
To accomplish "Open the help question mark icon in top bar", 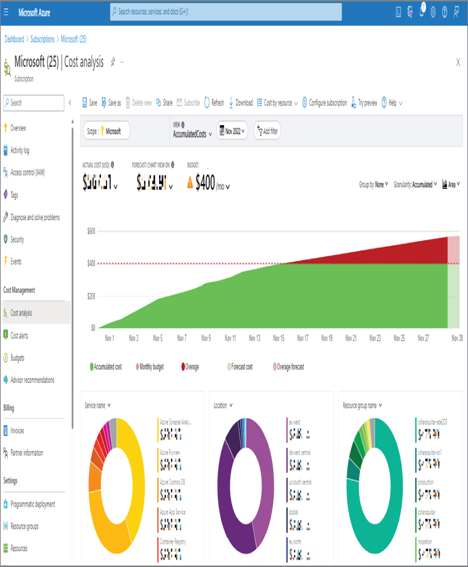I will [445, 12].
